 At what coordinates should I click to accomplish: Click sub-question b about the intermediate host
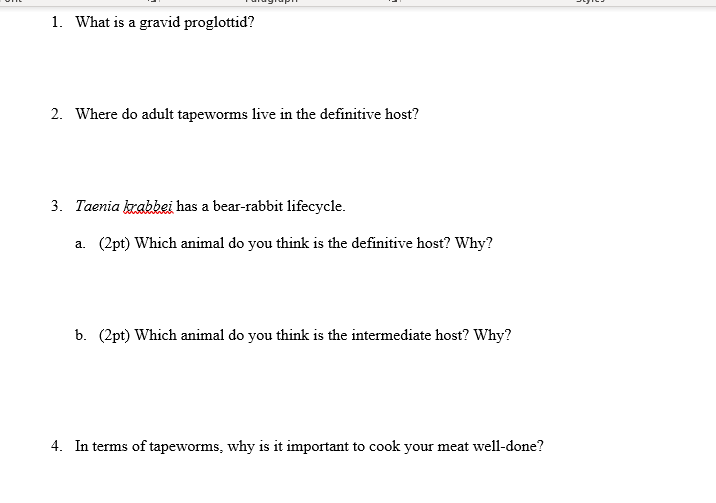point(305,335)
